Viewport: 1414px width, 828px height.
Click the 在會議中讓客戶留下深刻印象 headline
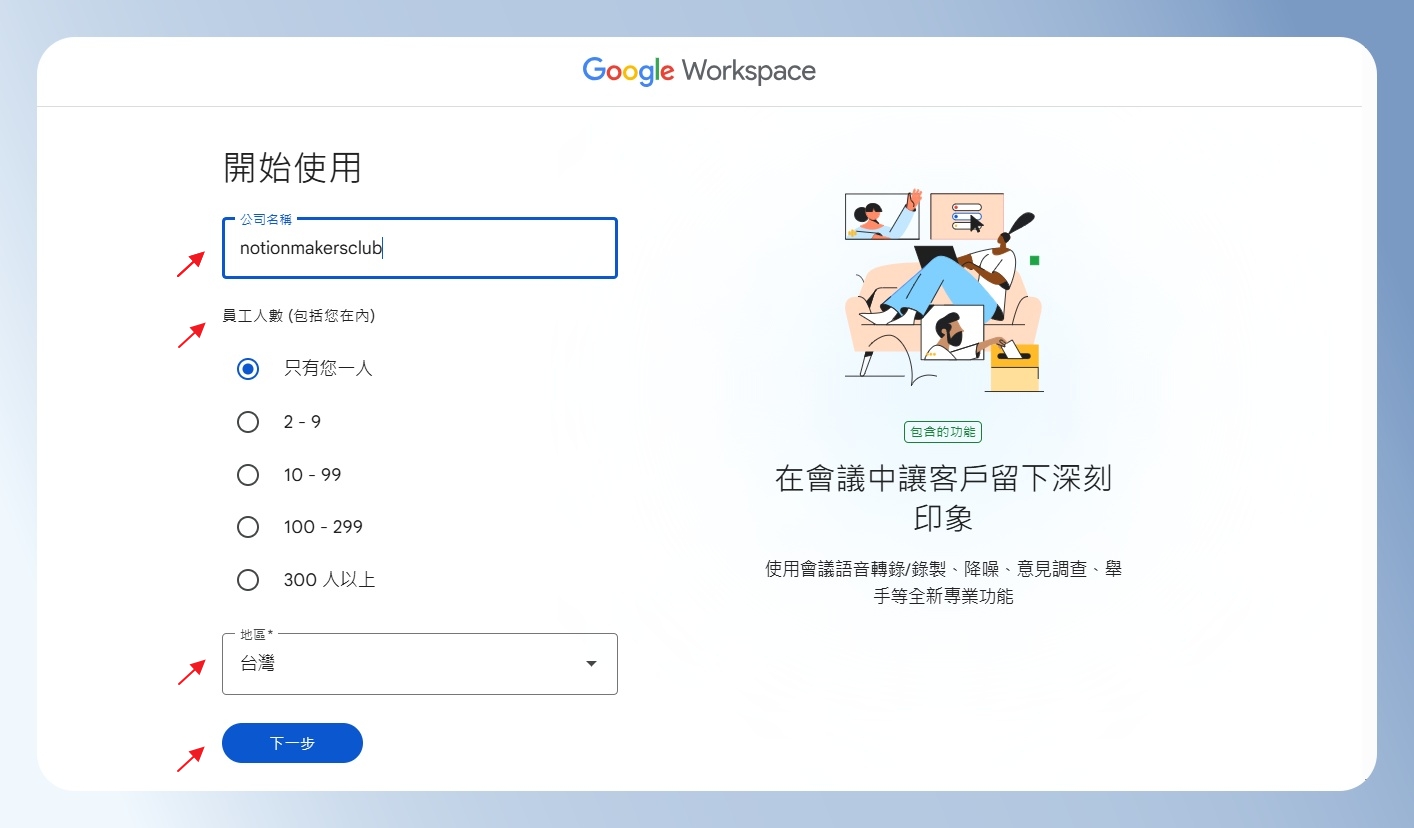click(x=943, y=499)
